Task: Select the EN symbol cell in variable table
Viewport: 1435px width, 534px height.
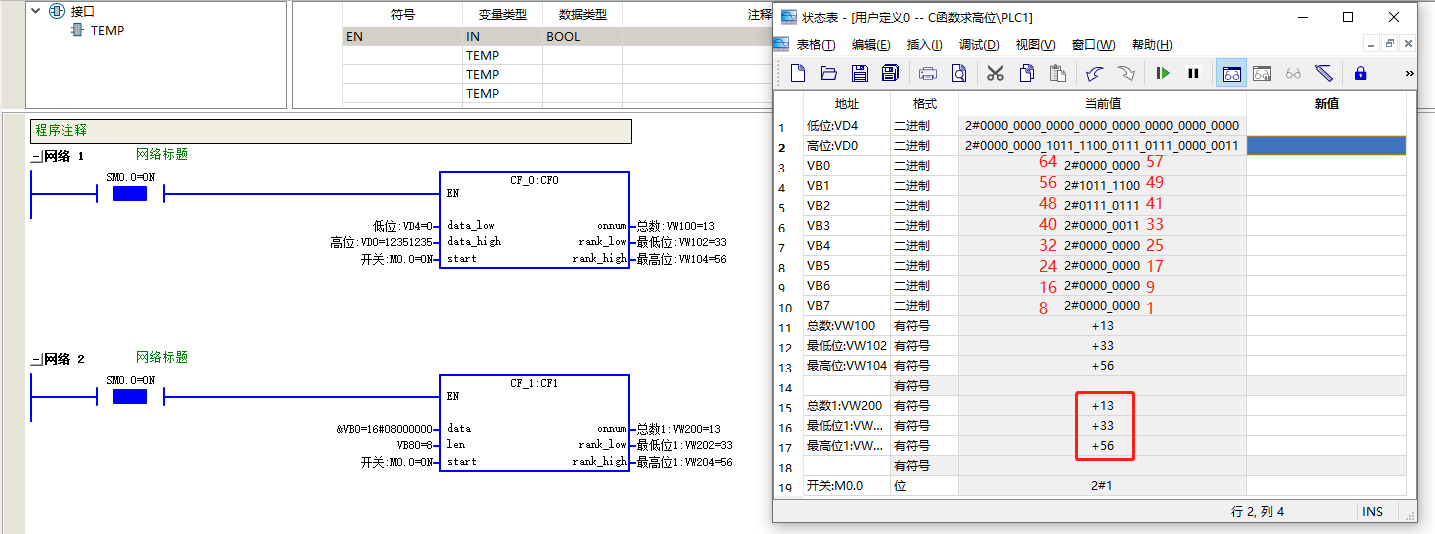Action: (403, 37)
